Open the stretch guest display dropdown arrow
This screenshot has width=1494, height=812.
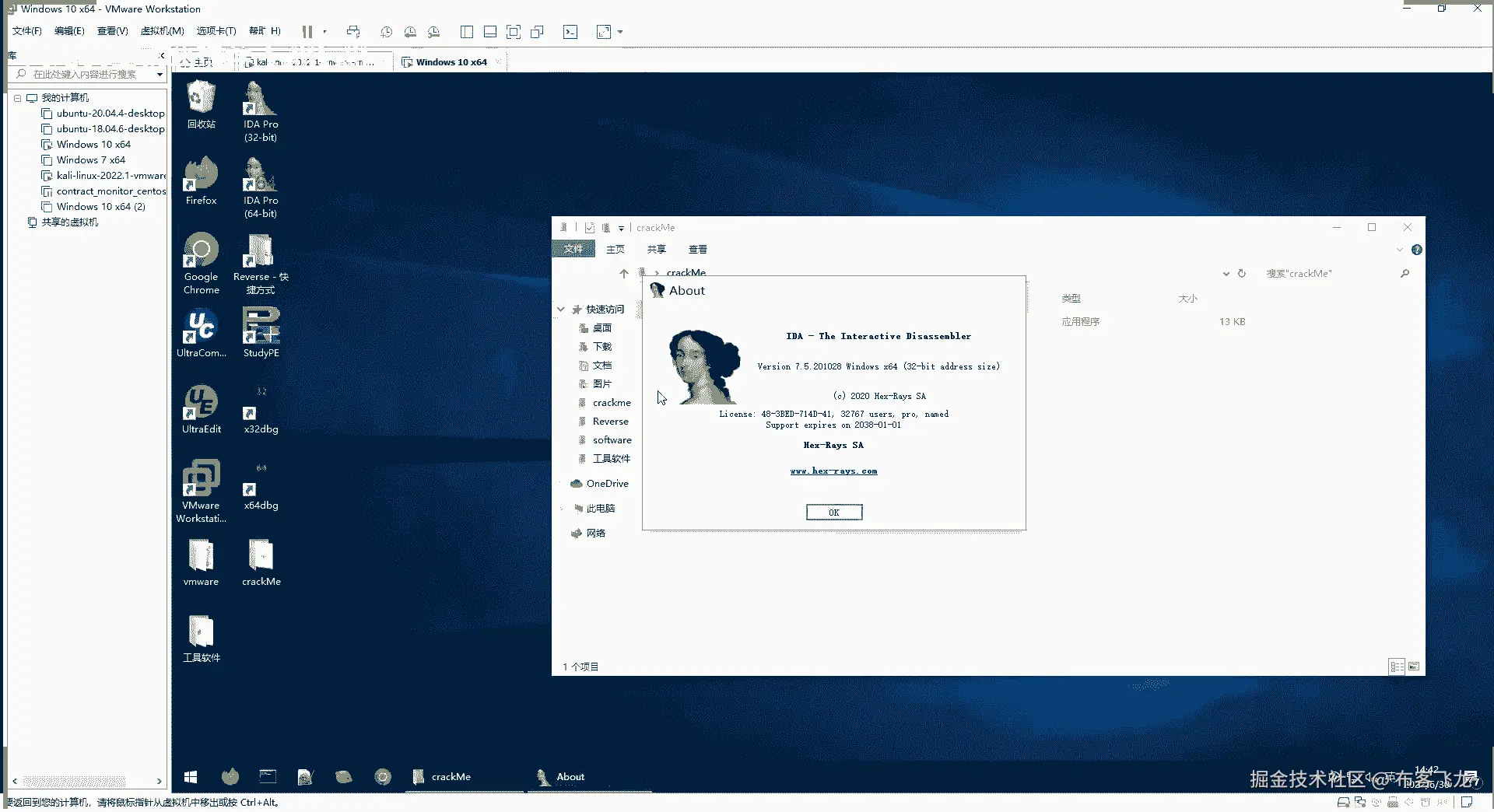(620, 32)
